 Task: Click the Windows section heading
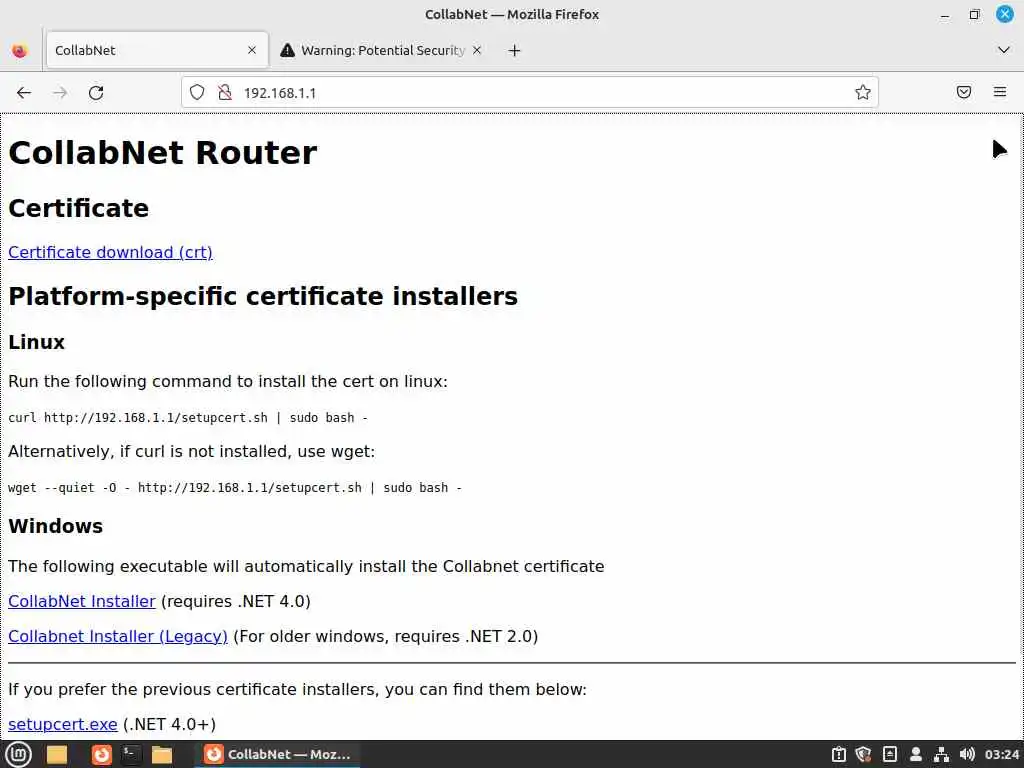[x=56, y=526]
